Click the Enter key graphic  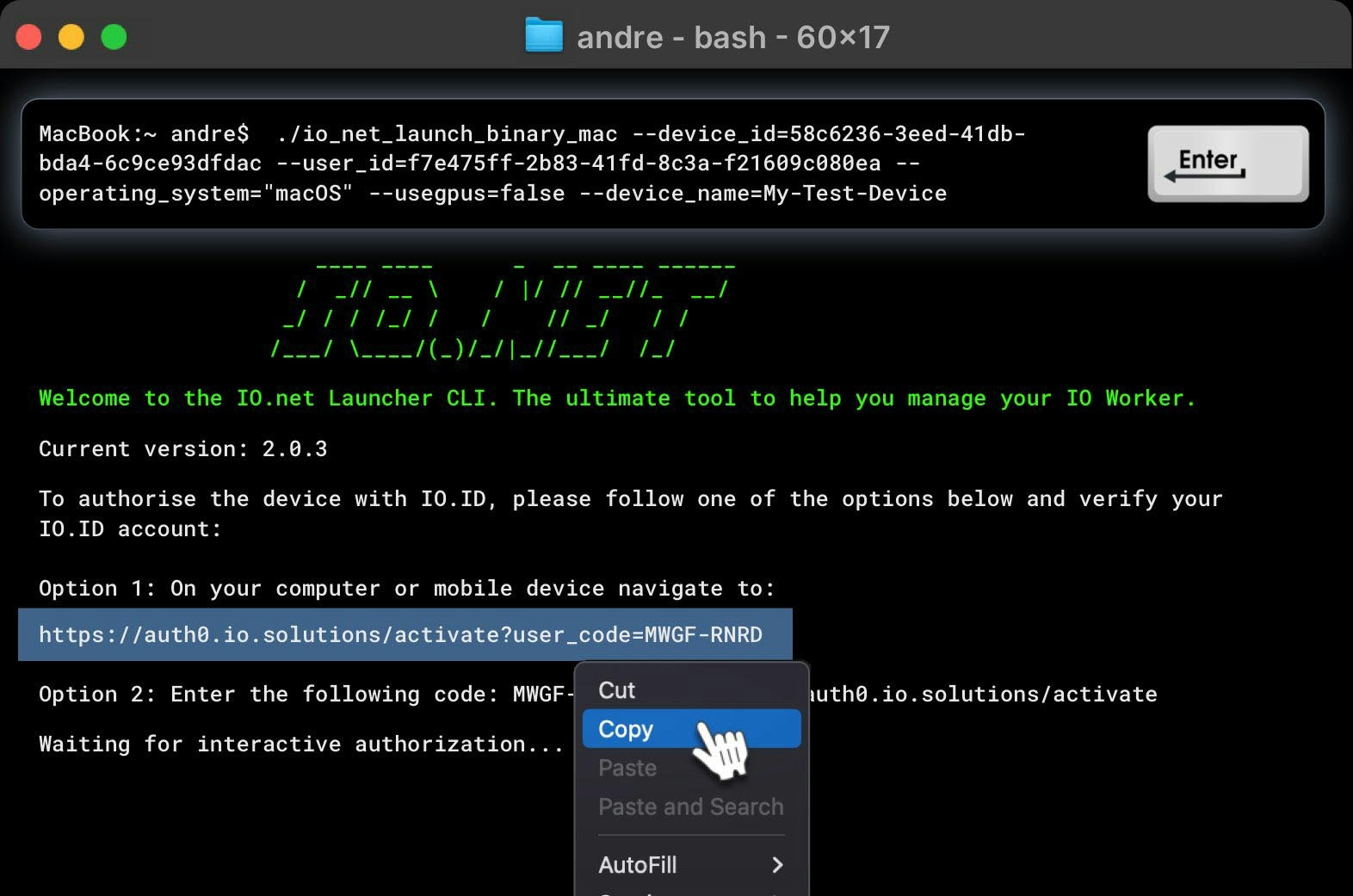(1228, 164)
